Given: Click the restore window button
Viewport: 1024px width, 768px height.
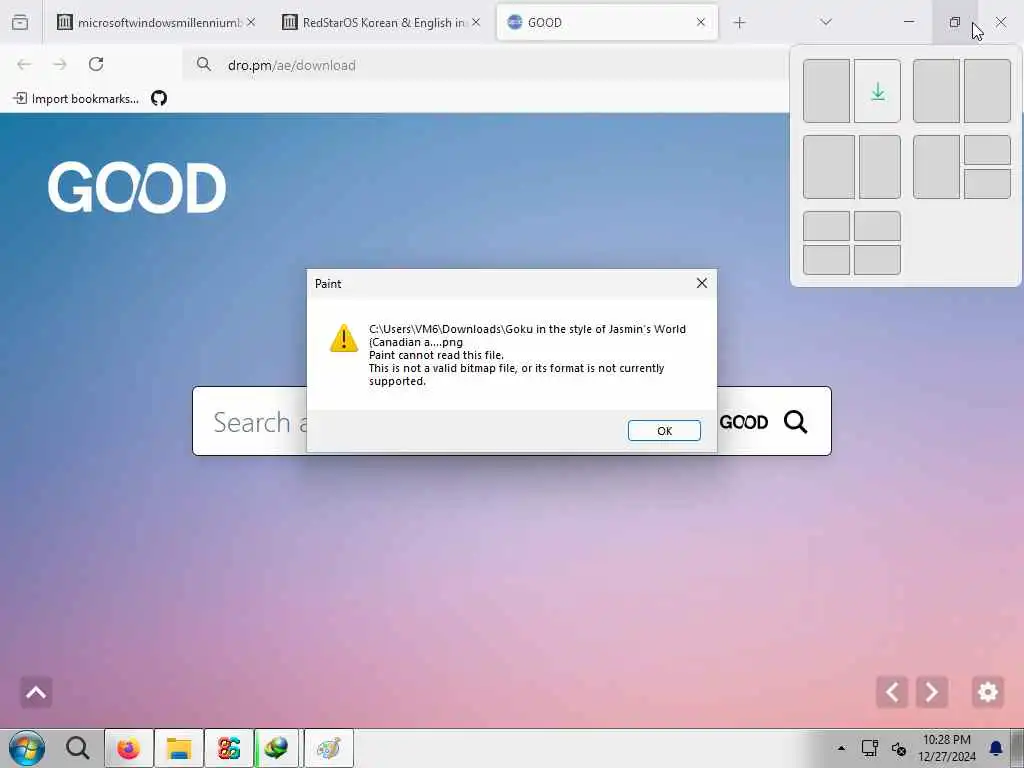Looking at the screenshot, I should click(x=955, y=22).
